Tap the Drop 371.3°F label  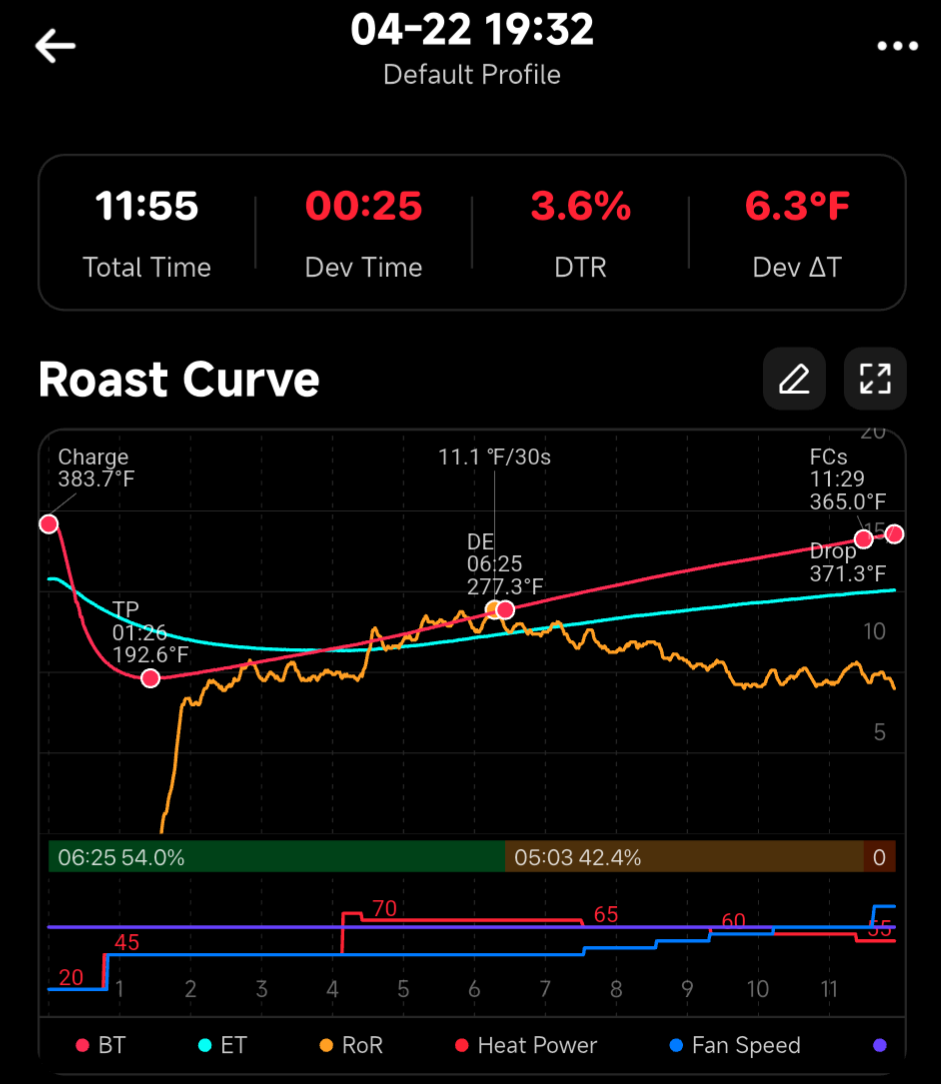click(848, 563)
